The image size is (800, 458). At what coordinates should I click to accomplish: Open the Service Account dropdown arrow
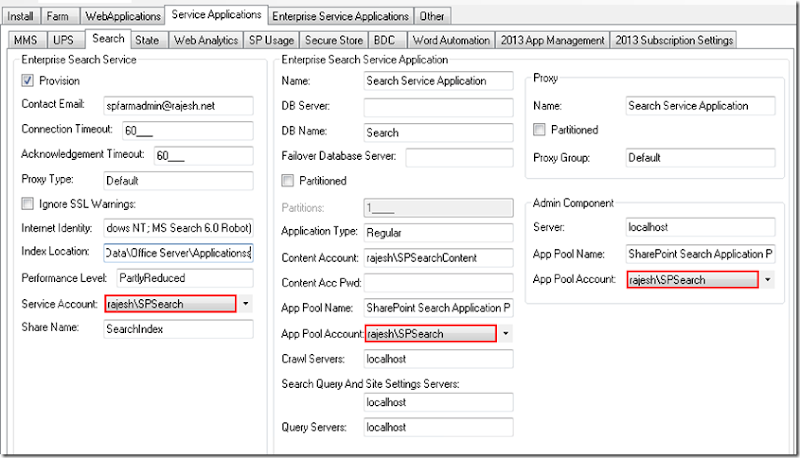click(246, 303)
